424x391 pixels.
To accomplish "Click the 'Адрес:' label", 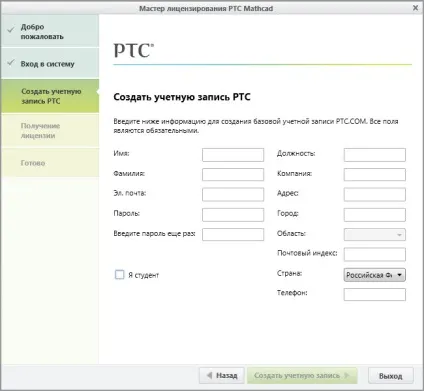I will [288, 193].
